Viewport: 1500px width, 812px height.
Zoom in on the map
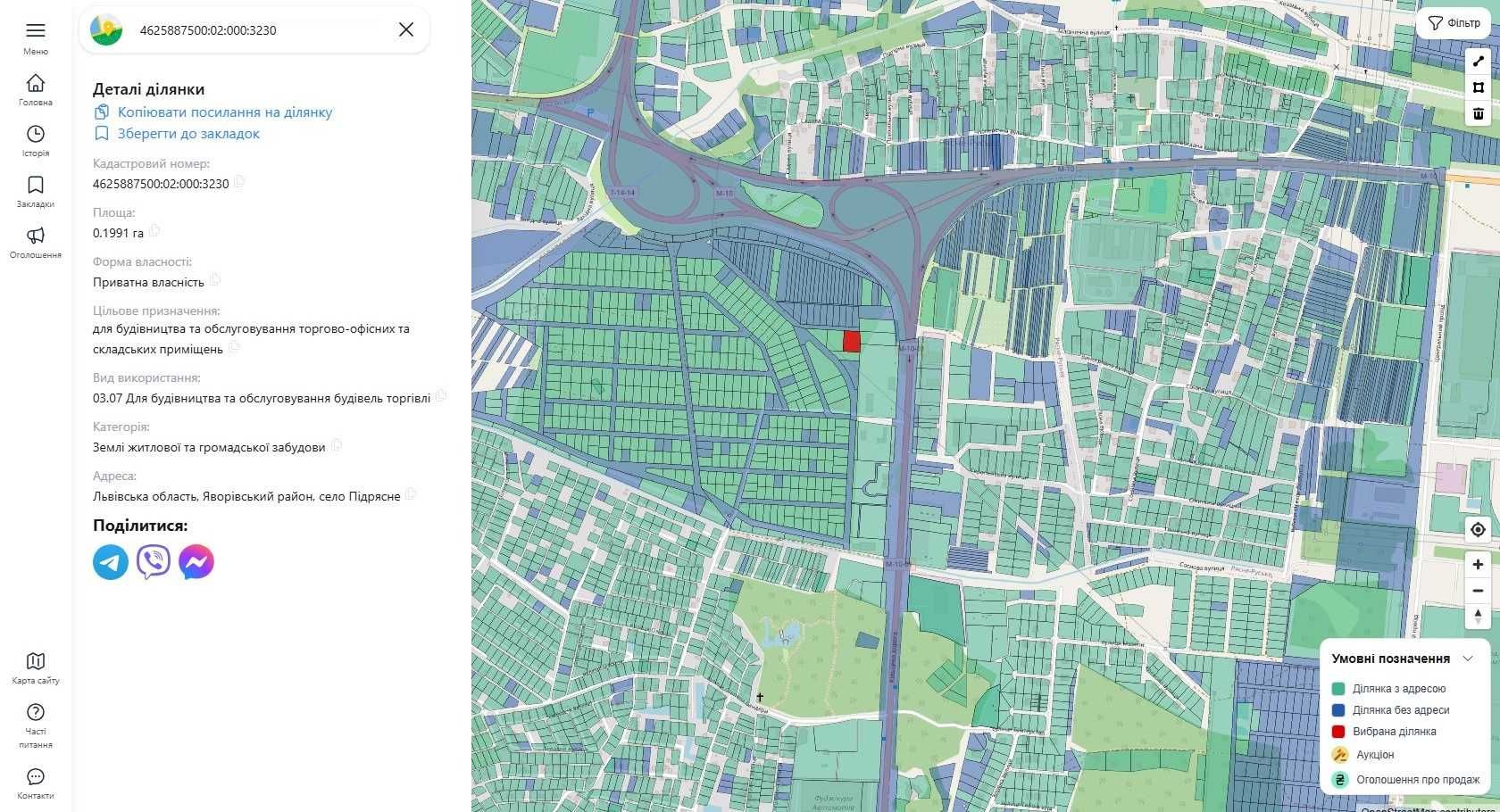click(x=1478, y=564)
